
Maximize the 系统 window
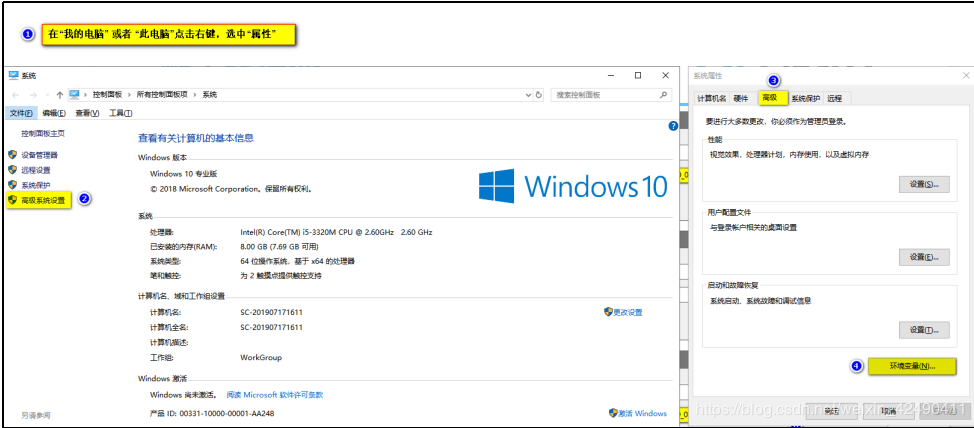pos(638,75)
